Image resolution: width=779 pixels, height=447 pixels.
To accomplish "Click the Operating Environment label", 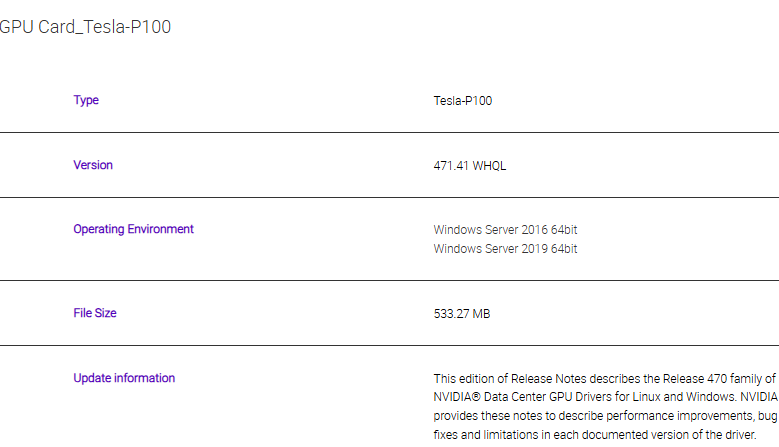I will point(133,229).
